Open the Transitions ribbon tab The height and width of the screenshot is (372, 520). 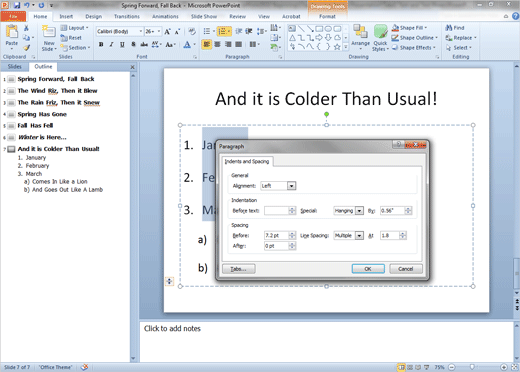pyautogui.click(x=127, y=16)
